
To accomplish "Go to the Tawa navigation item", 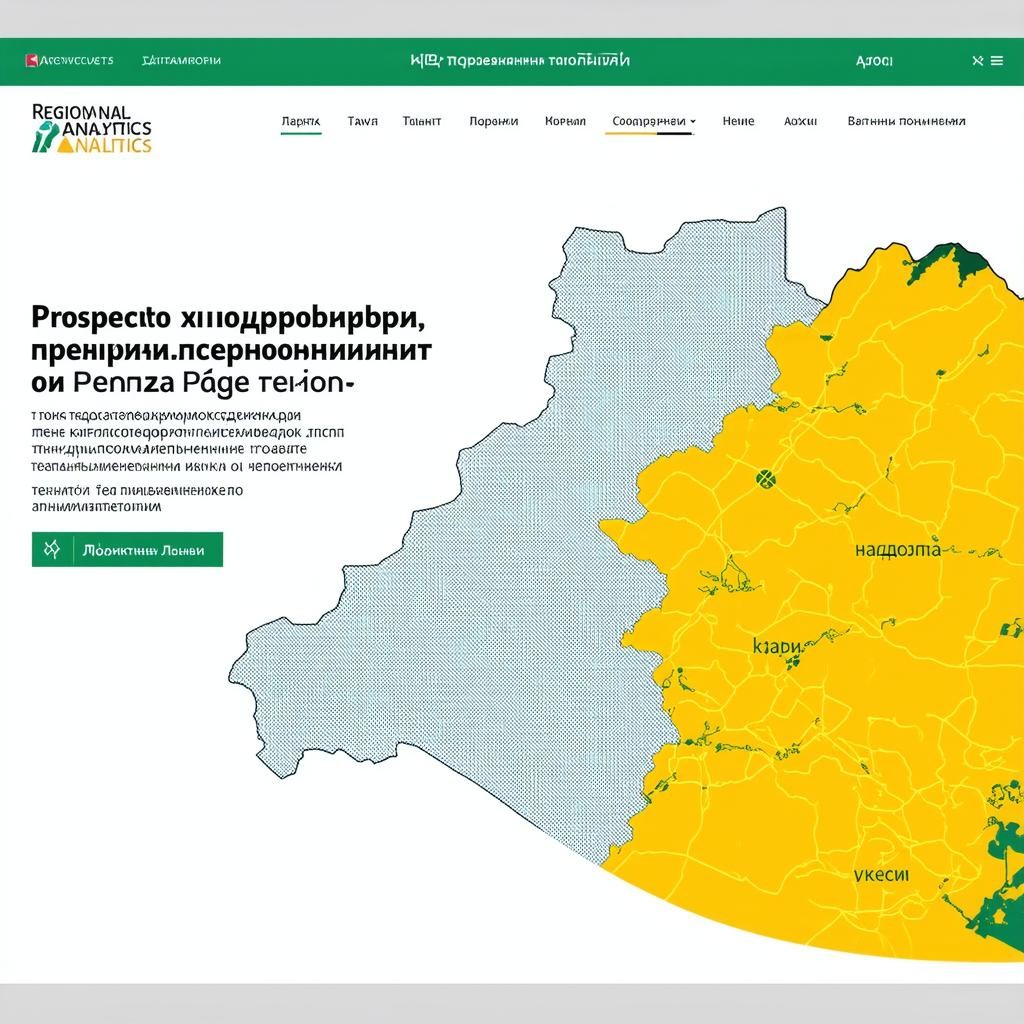I will (x=362, y=121).
